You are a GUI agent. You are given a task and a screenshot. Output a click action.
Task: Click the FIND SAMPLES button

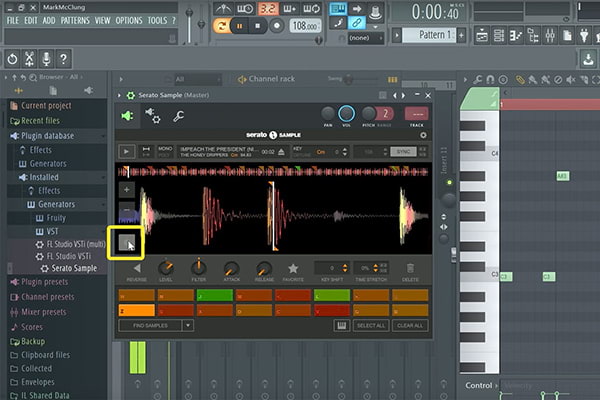150,326
